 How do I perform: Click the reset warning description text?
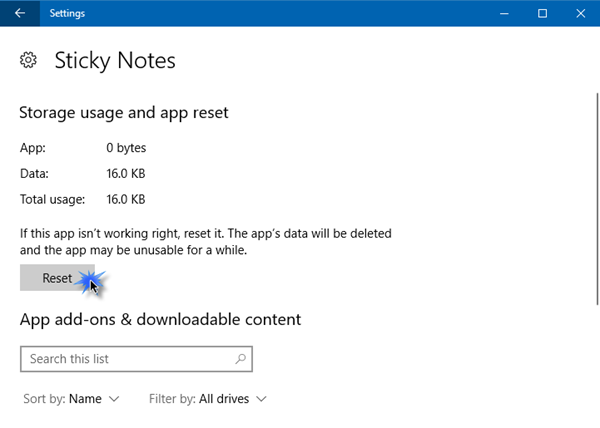(x=206, y=242)
